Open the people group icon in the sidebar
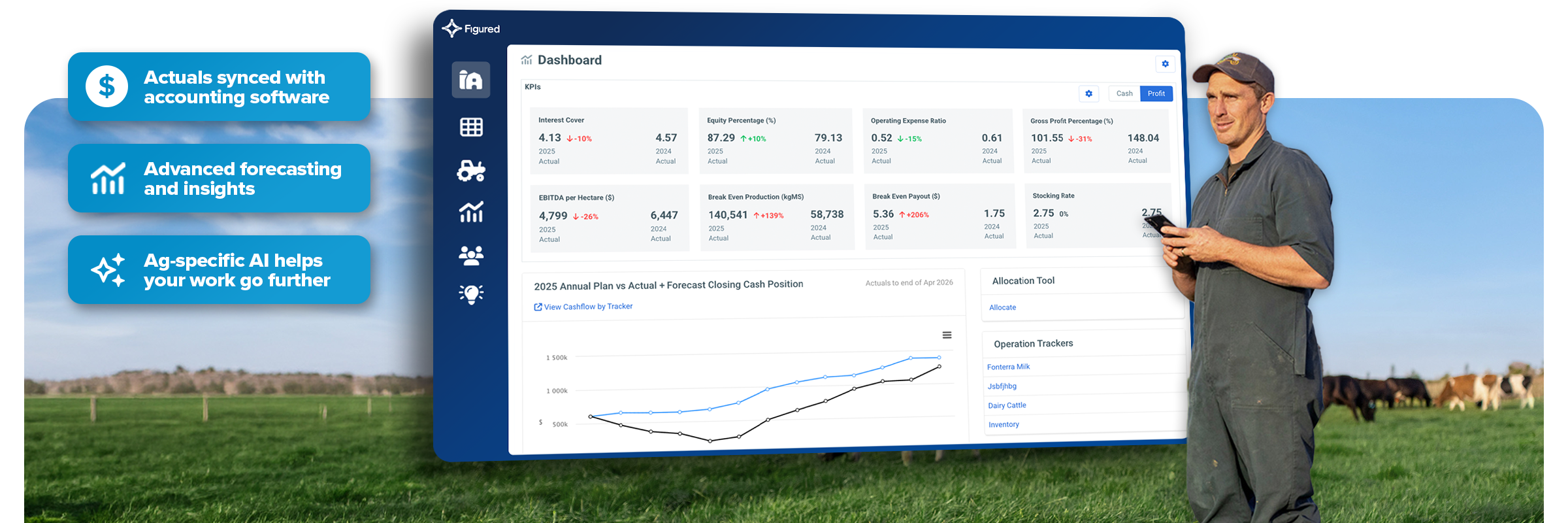The height and width of the screenshot is (523, 1568). tap(471, 255)
